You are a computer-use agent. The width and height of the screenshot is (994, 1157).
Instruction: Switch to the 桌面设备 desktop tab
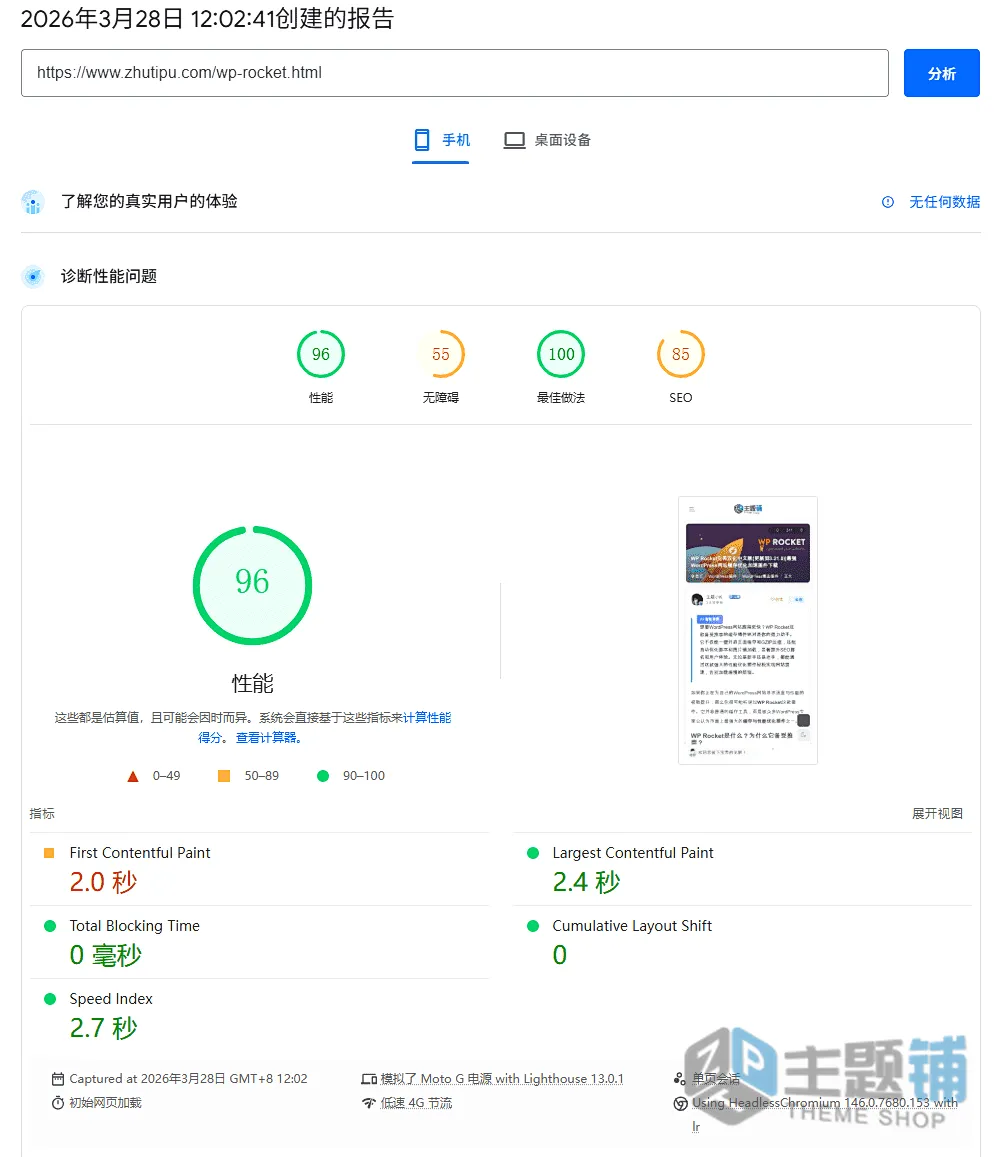(x=547, y=140)
